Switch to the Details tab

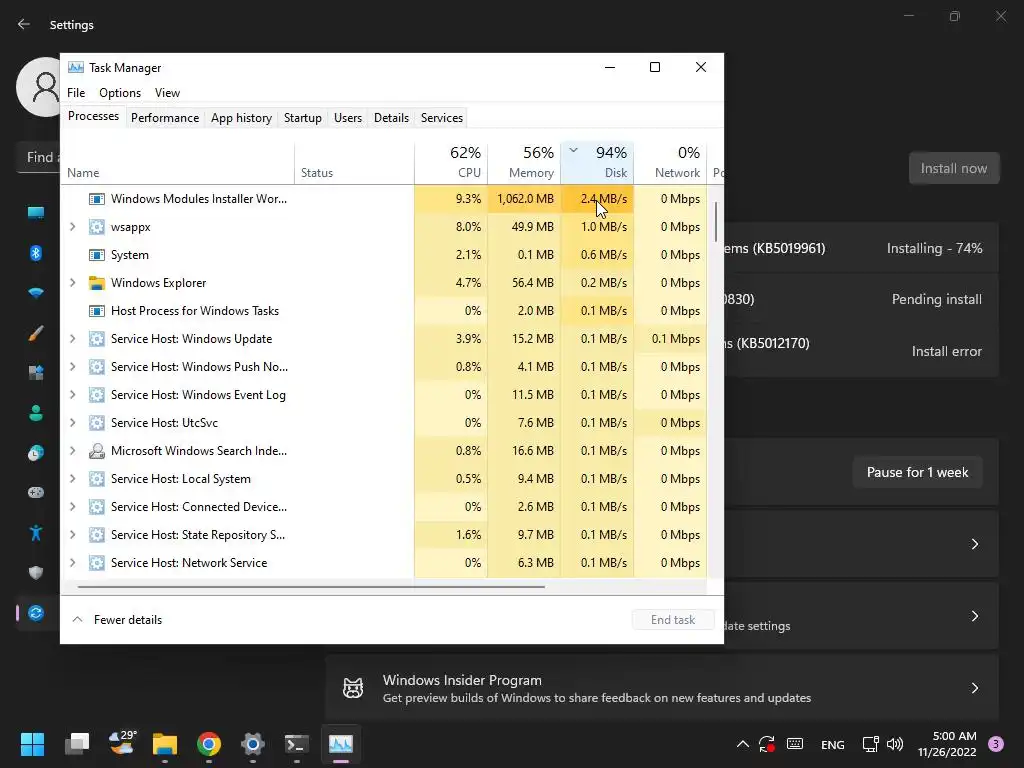[x=391, y=118]
